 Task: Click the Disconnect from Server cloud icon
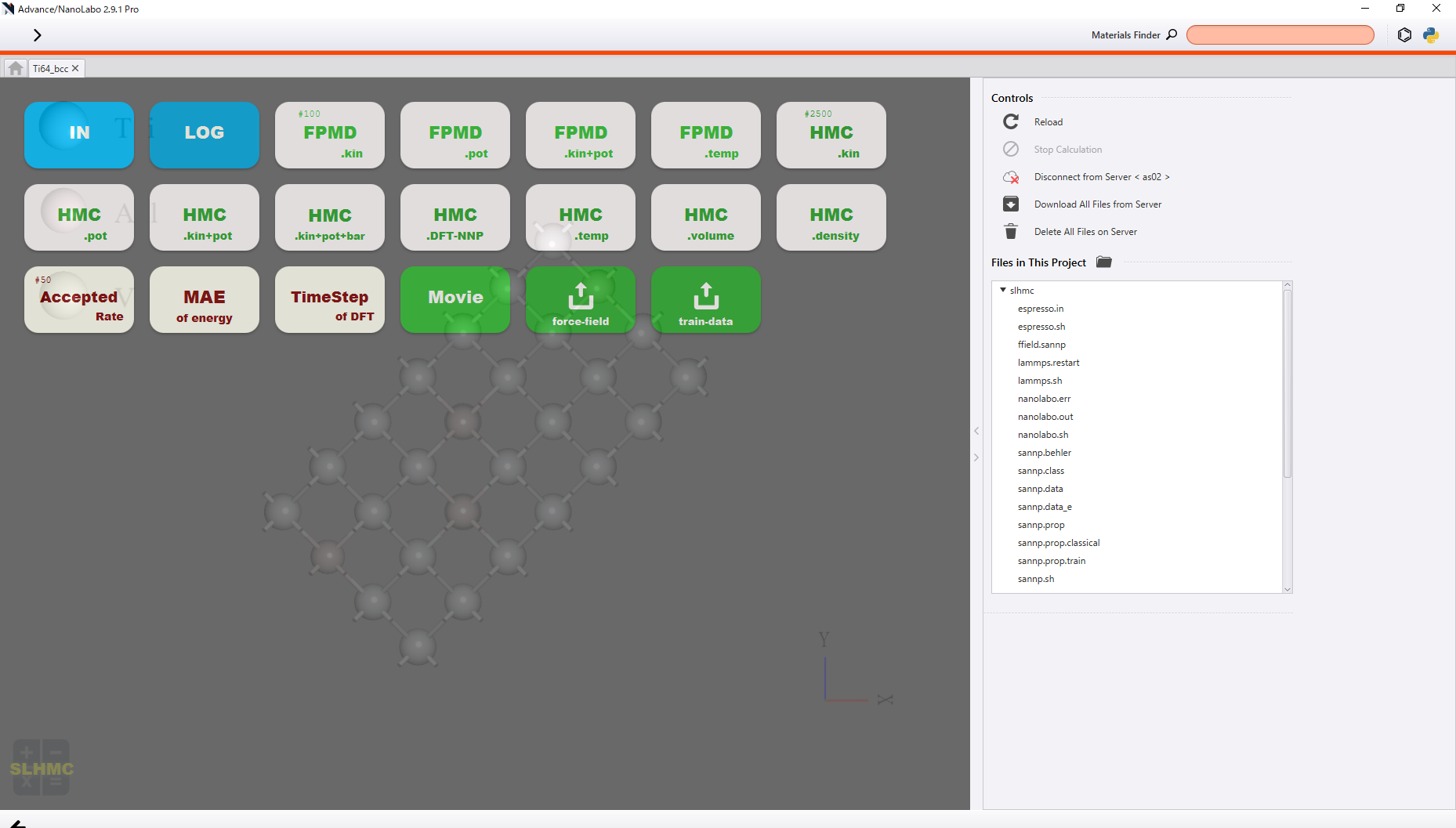pyautogui.click(x=1011, y=177)
